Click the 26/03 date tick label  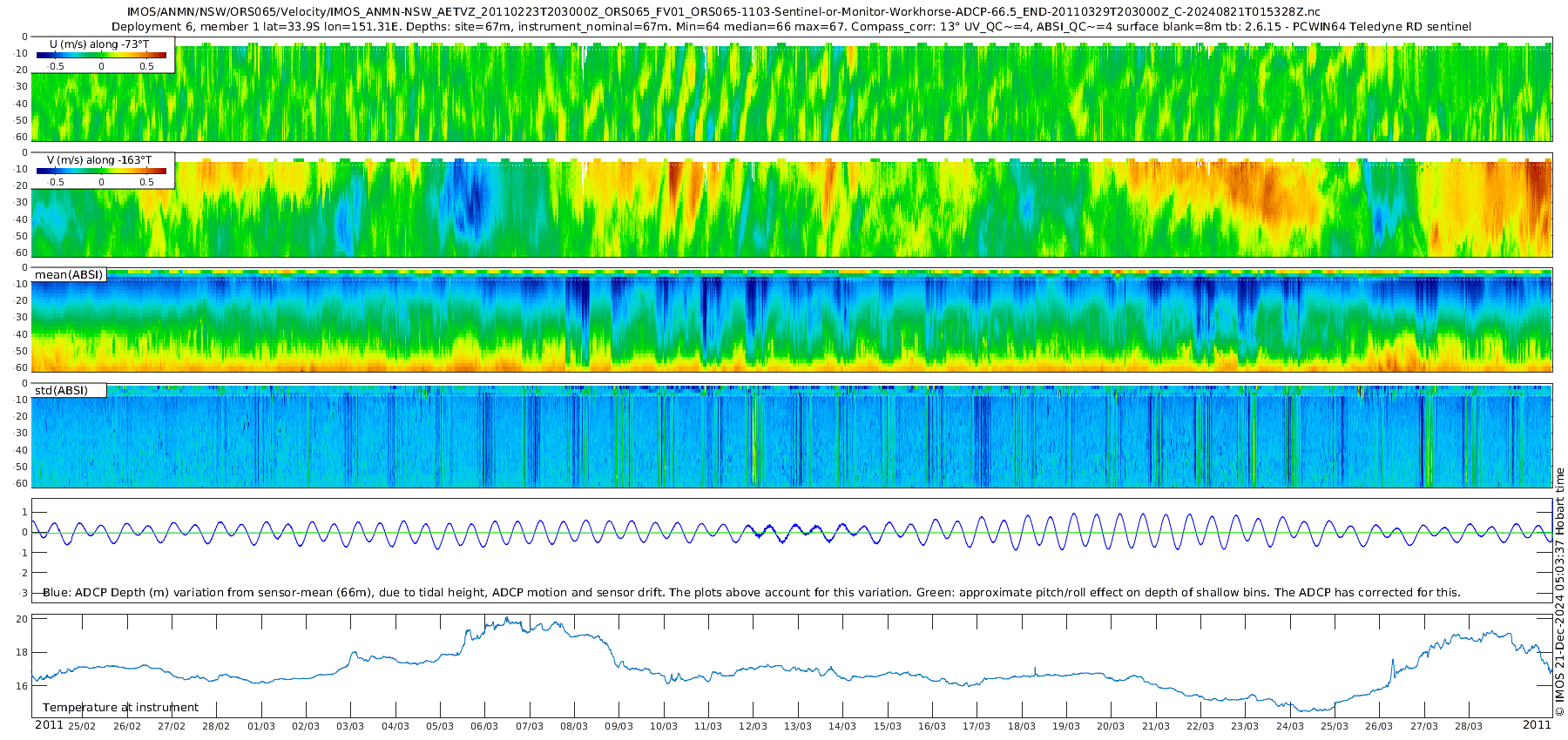tap(1379, 726)
